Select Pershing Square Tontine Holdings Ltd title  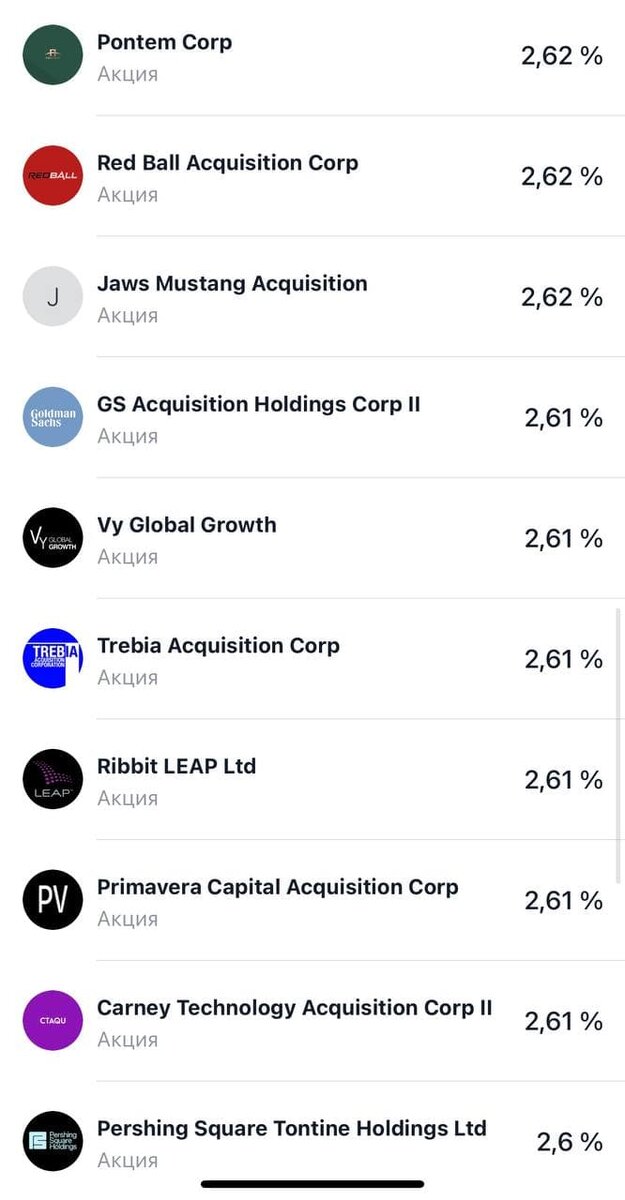coord(292,1129)
